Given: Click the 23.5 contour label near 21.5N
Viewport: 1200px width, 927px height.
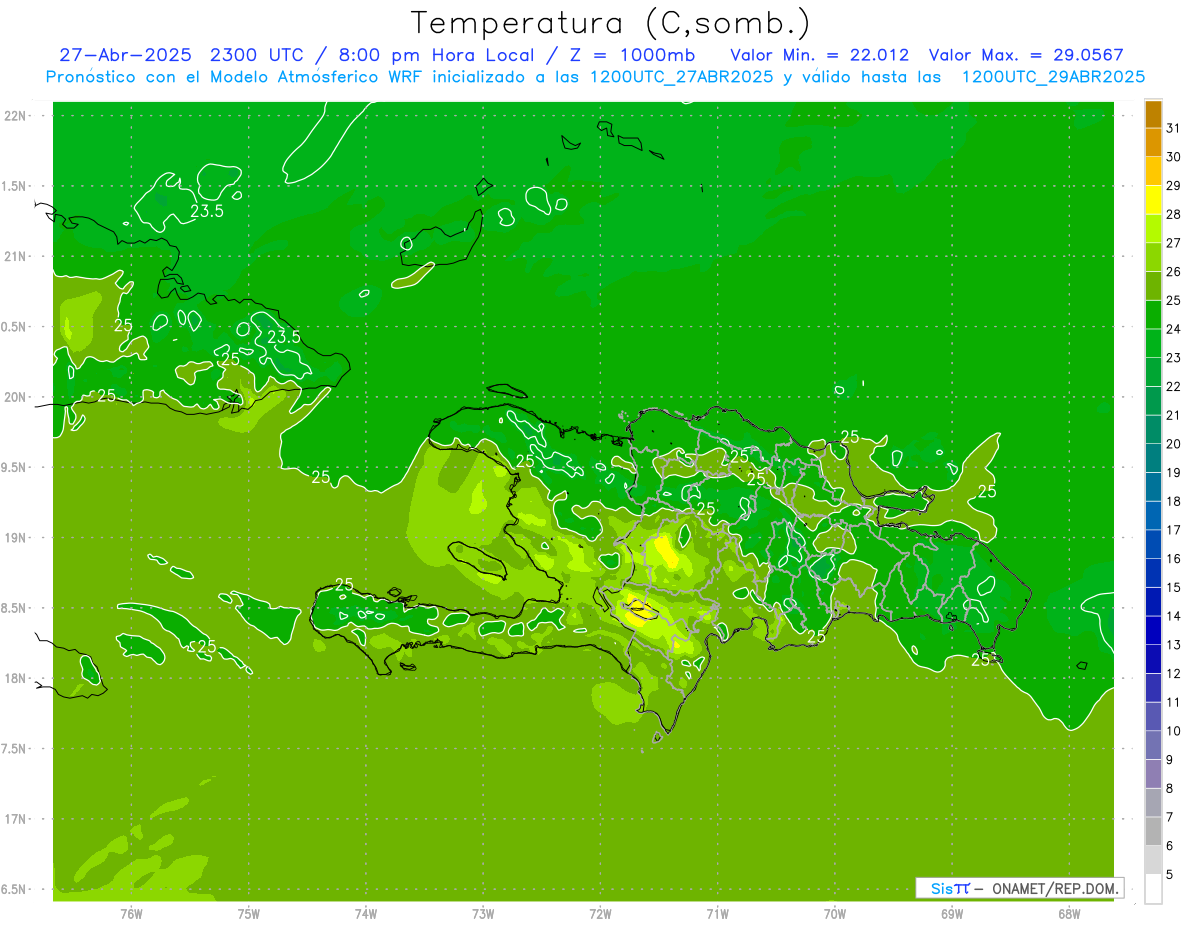Looking at the screenshot, I should [207, 211].
